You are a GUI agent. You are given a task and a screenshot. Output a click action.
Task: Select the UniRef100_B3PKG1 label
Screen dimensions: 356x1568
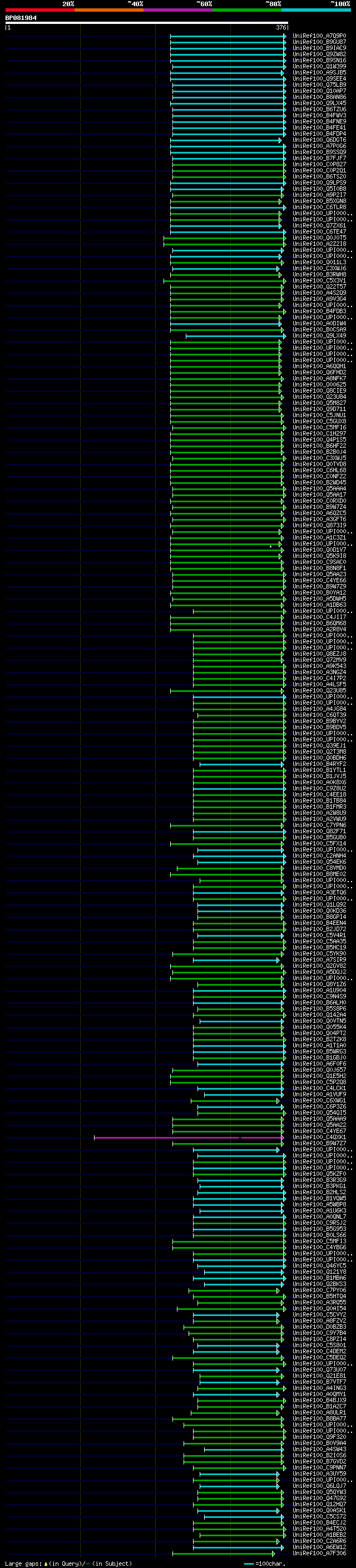319,1186
